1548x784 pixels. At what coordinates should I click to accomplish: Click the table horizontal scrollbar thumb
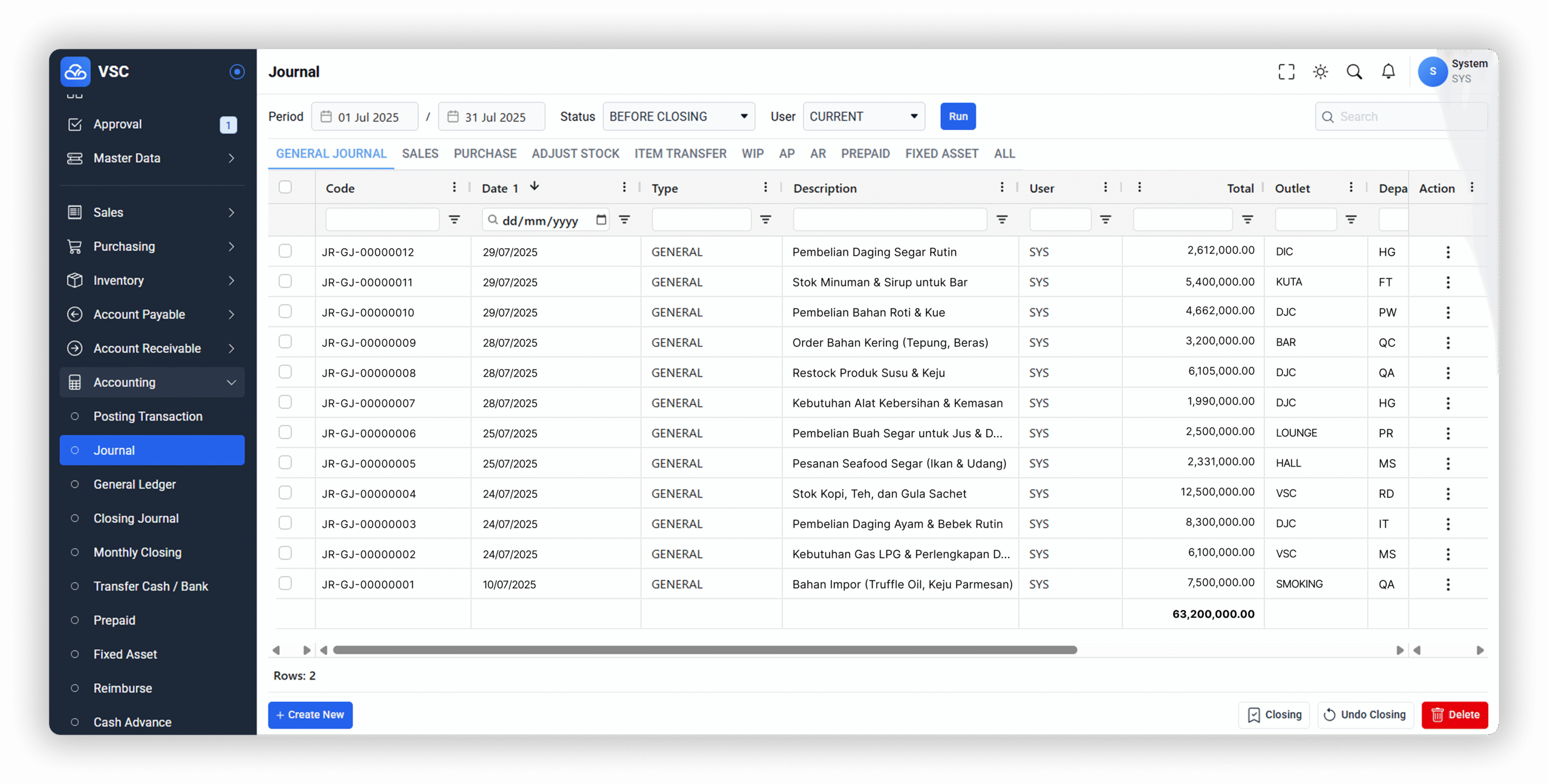point(704,650)
